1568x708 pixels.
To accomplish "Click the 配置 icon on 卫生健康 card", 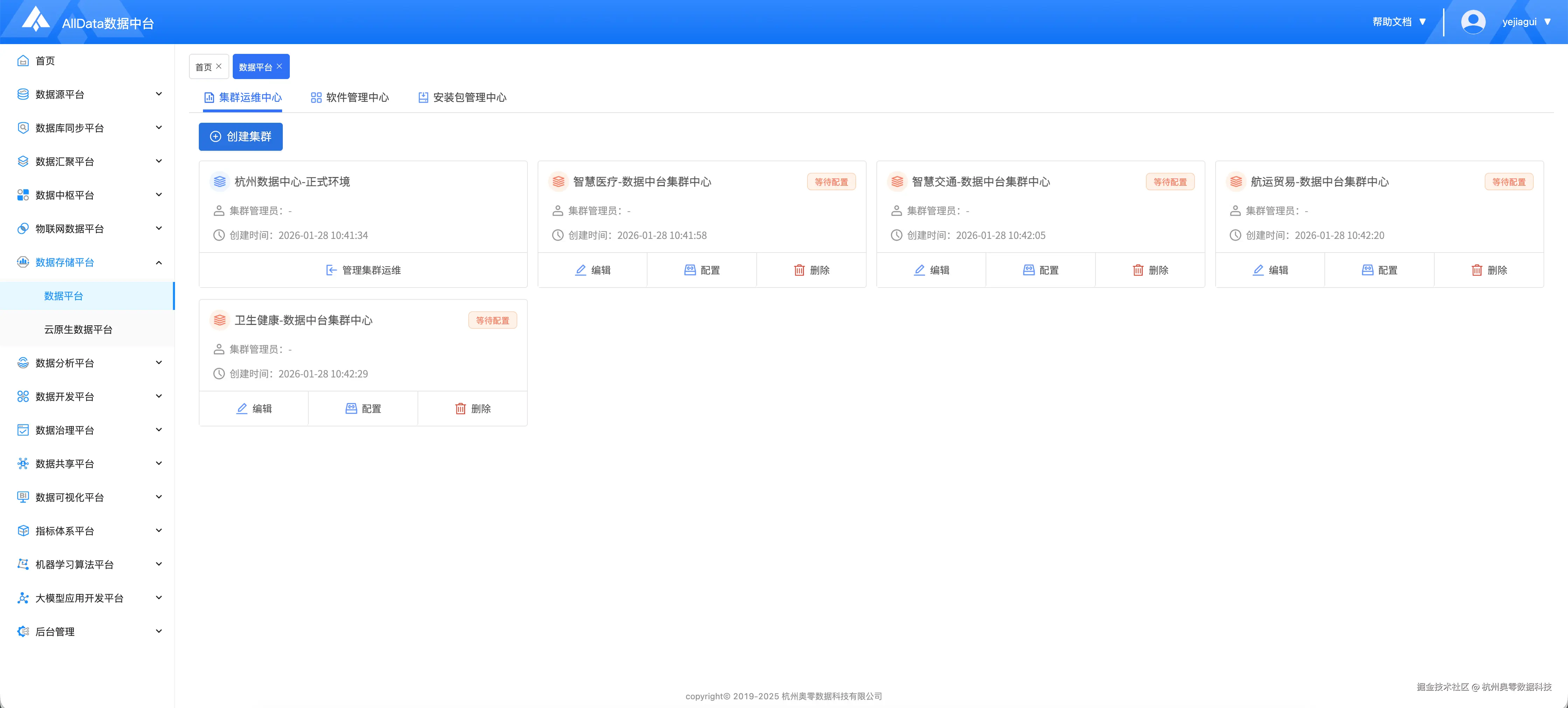I will tap(351, 408).
